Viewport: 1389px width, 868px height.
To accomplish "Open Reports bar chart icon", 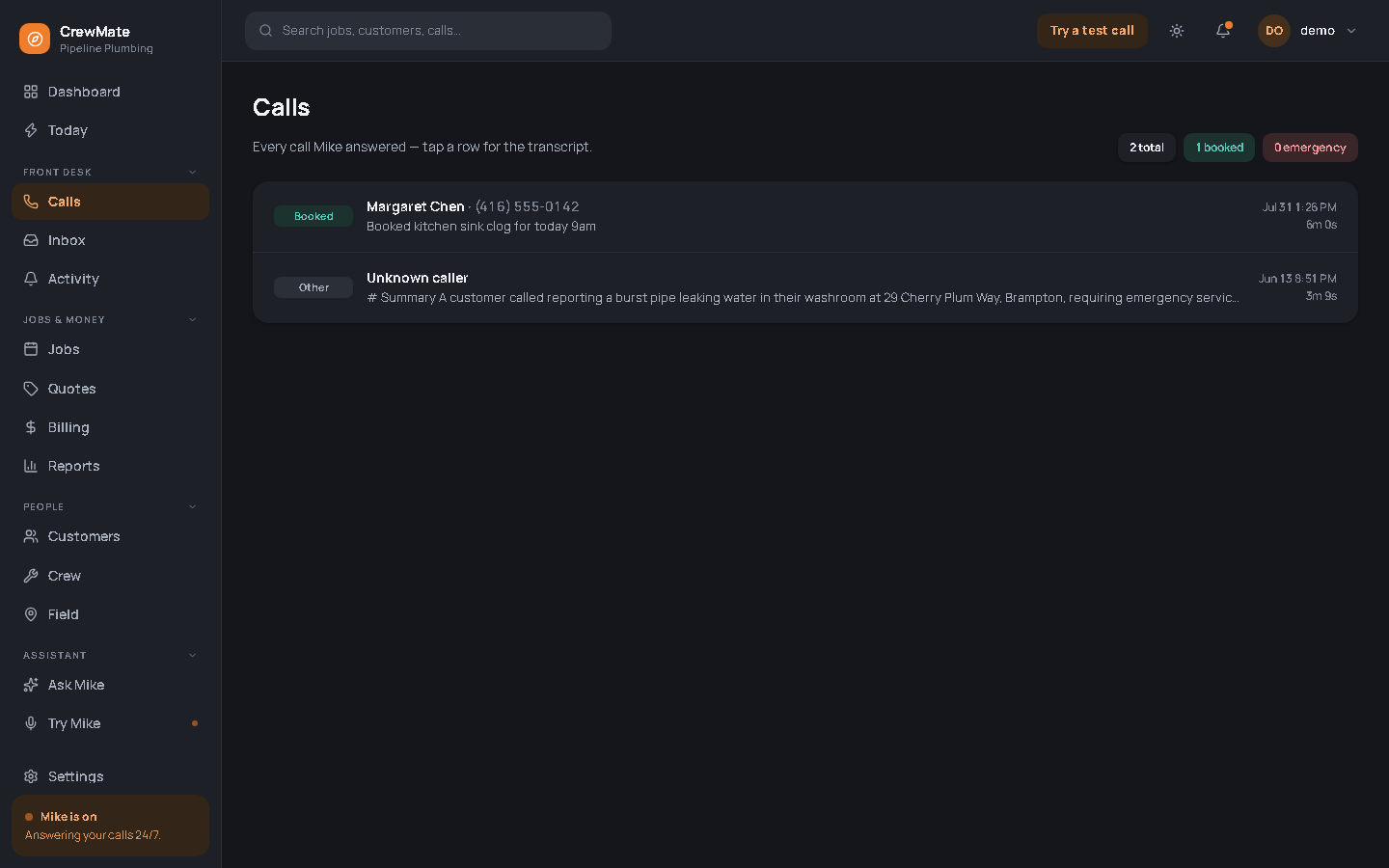I will point(31,466).
